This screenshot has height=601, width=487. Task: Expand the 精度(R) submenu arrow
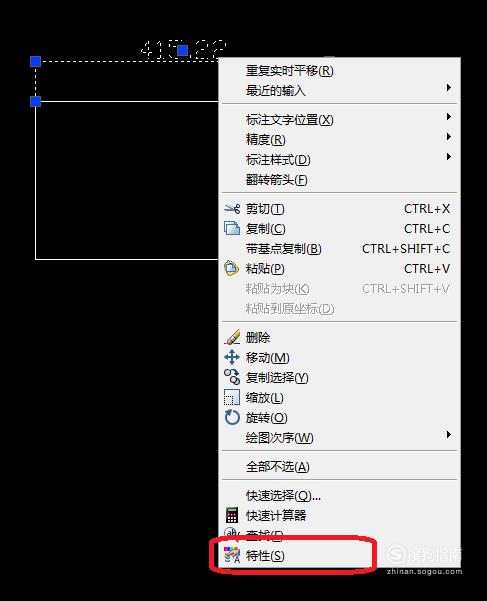tap(449, 136)
